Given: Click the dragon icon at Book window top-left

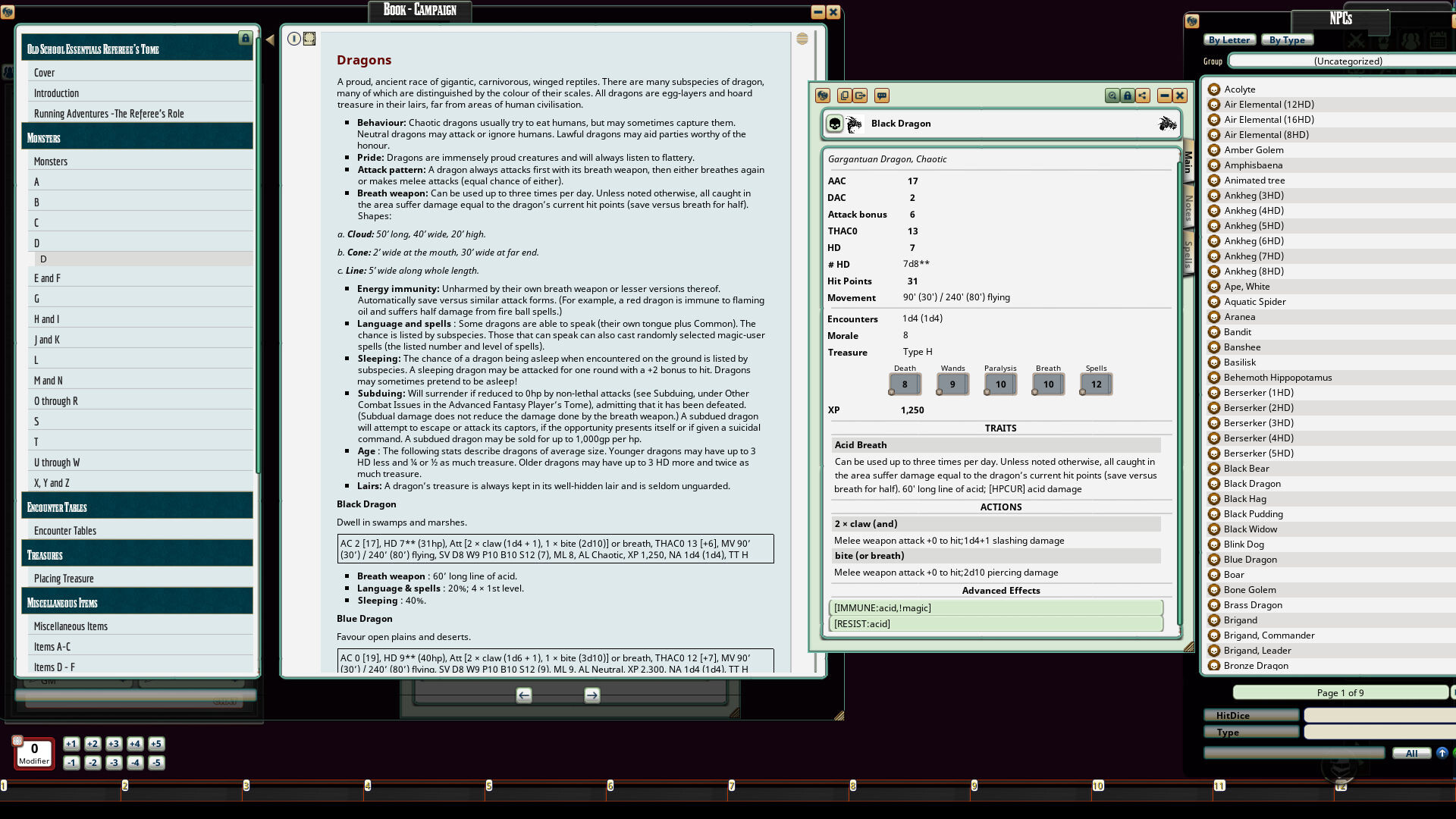Looking at the screenshot, I should click(x=8, y=12).
